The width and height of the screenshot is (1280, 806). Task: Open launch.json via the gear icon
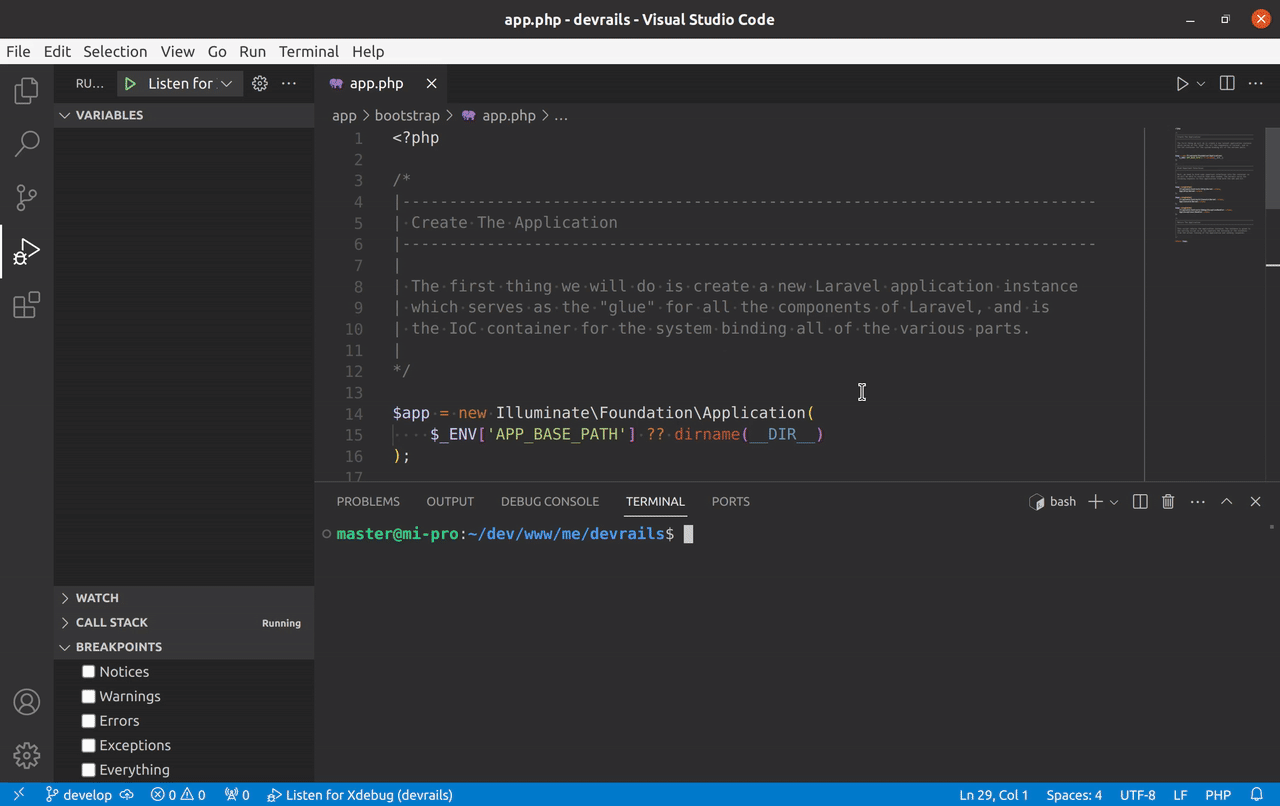click(260, 84)
